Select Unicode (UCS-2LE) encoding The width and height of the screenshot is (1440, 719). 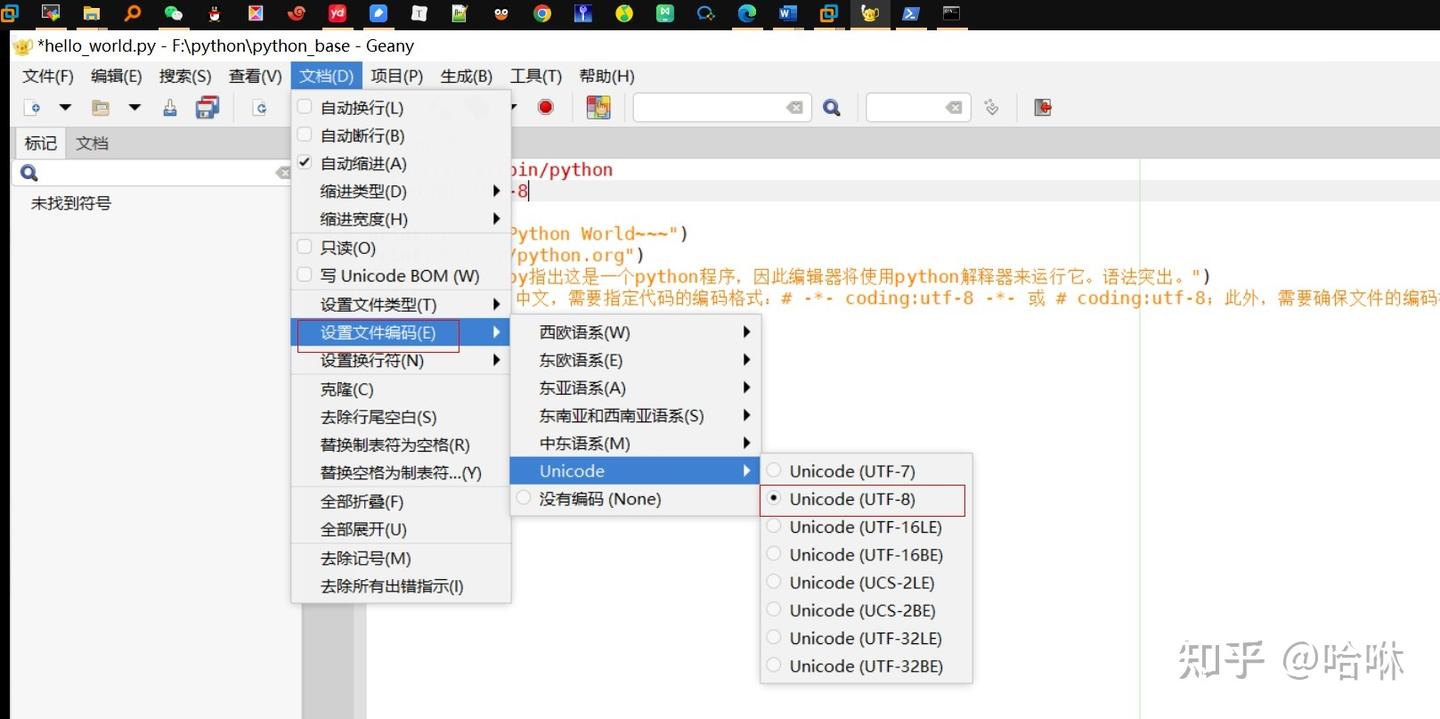(x=866, y=582)
